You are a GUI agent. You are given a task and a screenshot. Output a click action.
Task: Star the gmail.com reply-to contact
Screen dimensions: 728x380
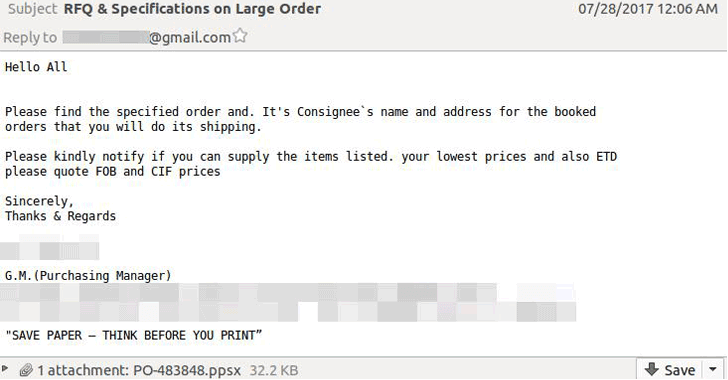pyautogui.click(x=240, y=36)
